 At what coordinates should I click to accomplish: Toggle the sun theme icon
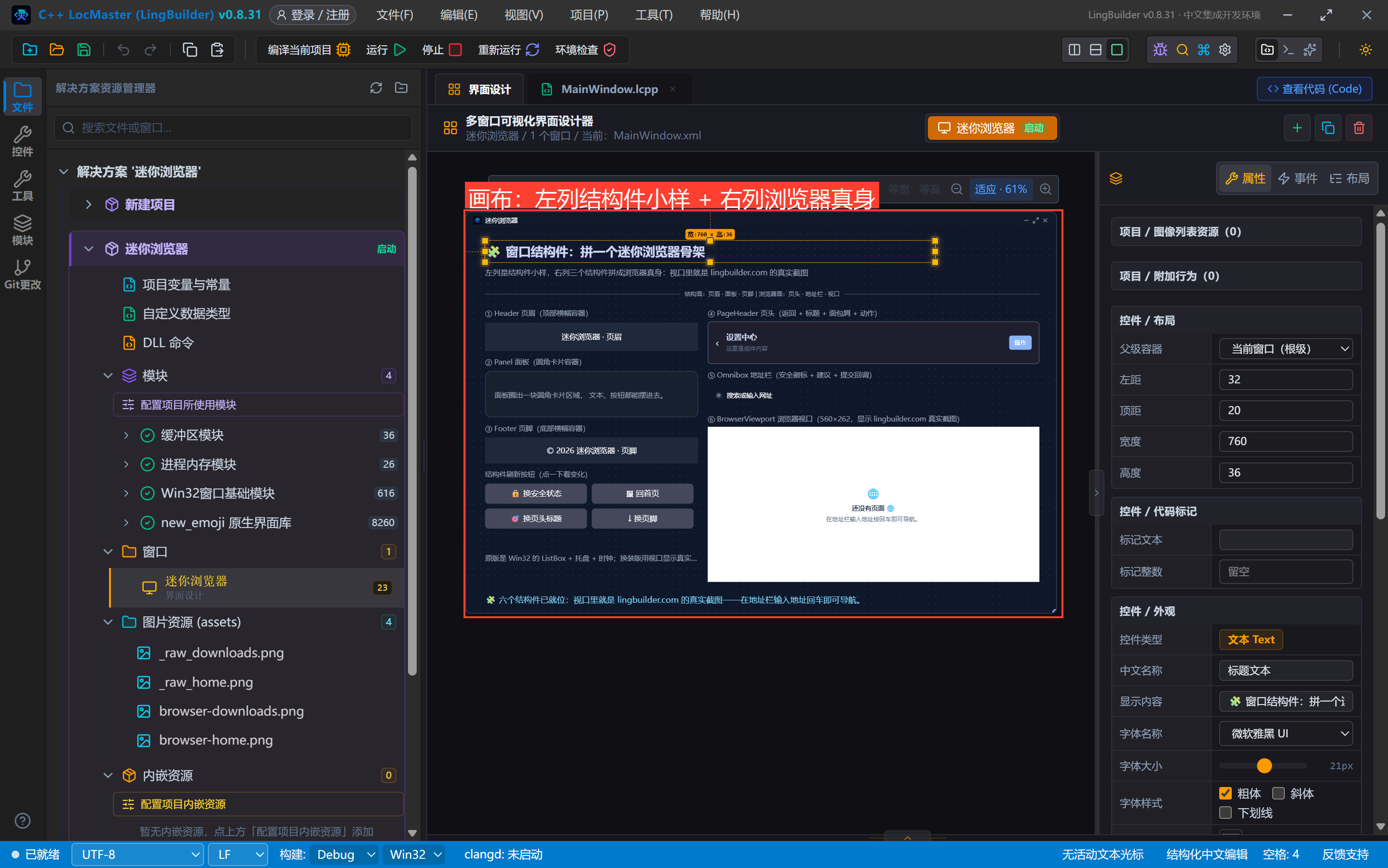tap(1366, 50)
